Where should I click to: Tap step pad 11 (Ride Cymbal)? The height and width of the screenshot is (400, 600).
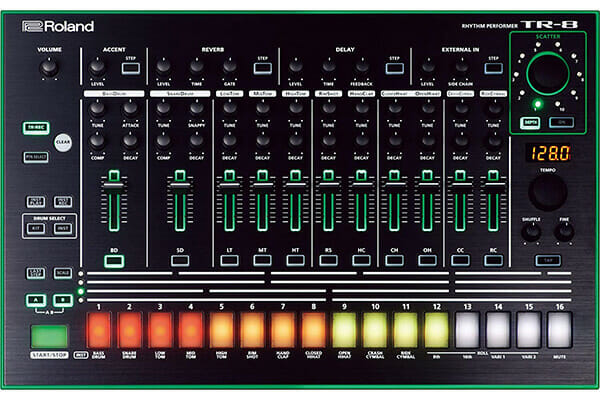(x=406, y=330)
